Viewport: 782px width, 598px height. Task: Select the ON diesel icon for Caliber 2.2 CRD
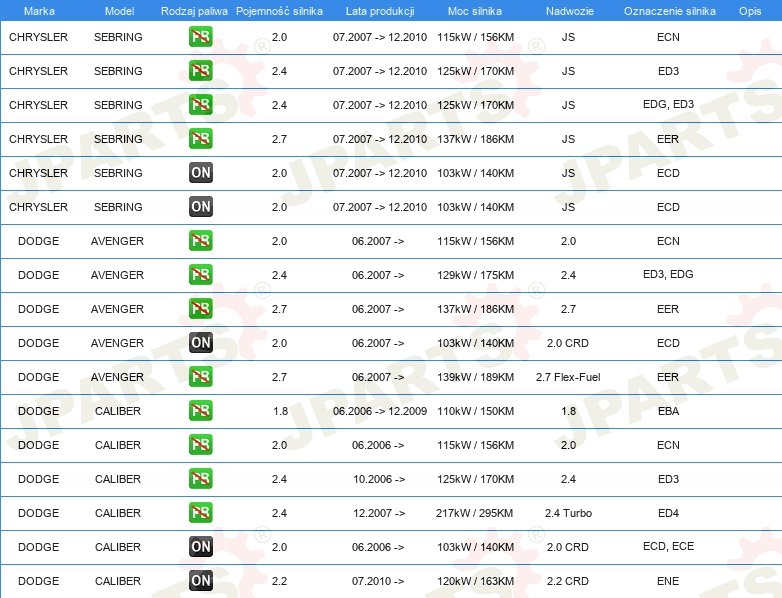200,581
